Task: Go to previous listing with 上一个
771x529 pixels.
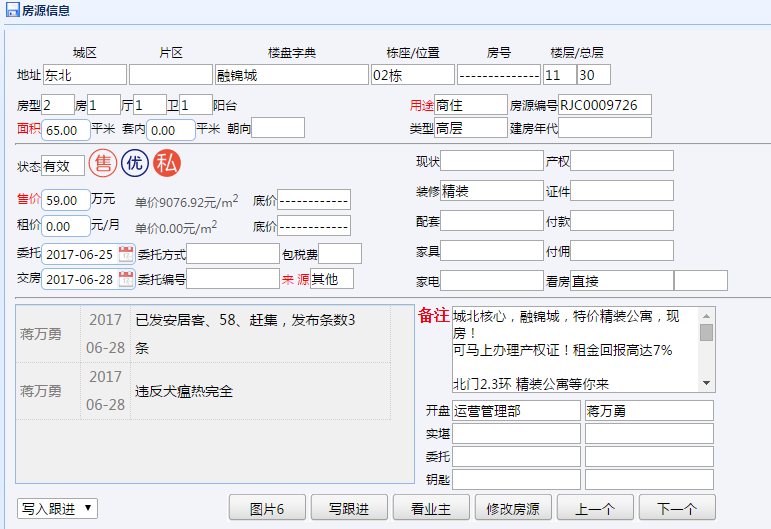Action: pyautogui.click(x=594, y=508)
